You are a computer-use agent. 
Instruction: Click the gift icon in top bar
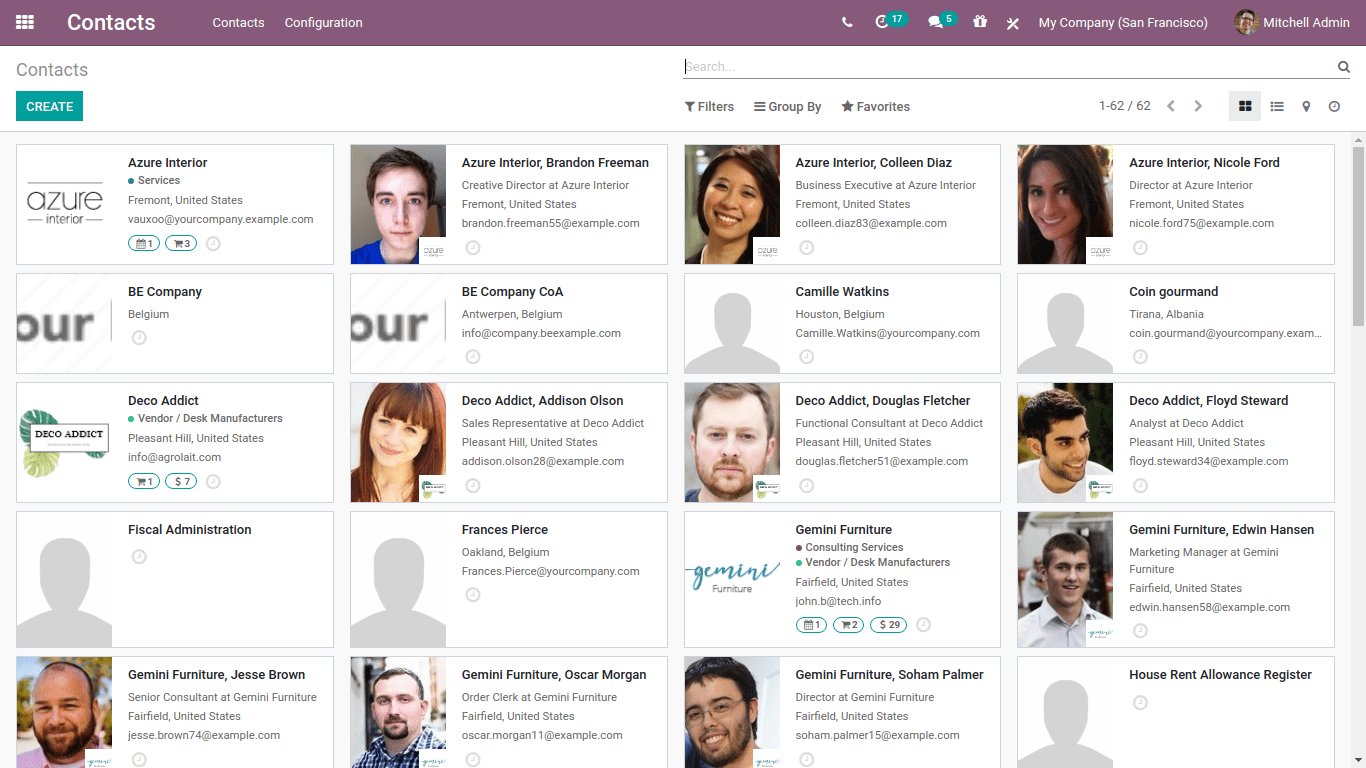point(980,21)
